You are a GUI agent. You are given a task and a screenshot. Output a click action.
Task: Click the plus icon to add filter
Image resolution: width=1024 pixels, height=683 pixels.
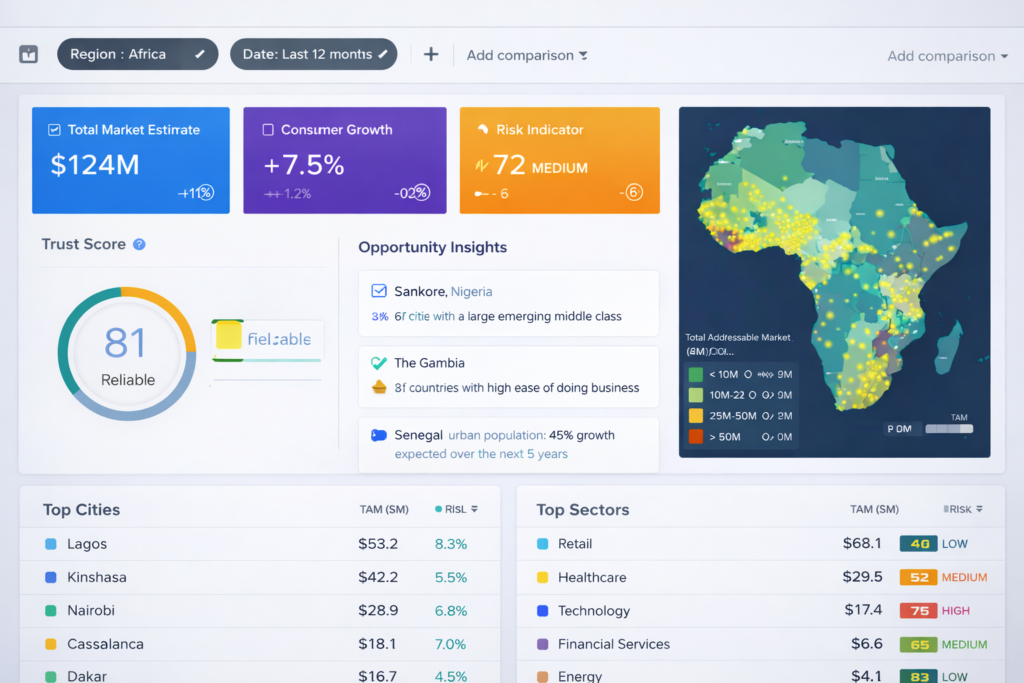click(431, 54)
